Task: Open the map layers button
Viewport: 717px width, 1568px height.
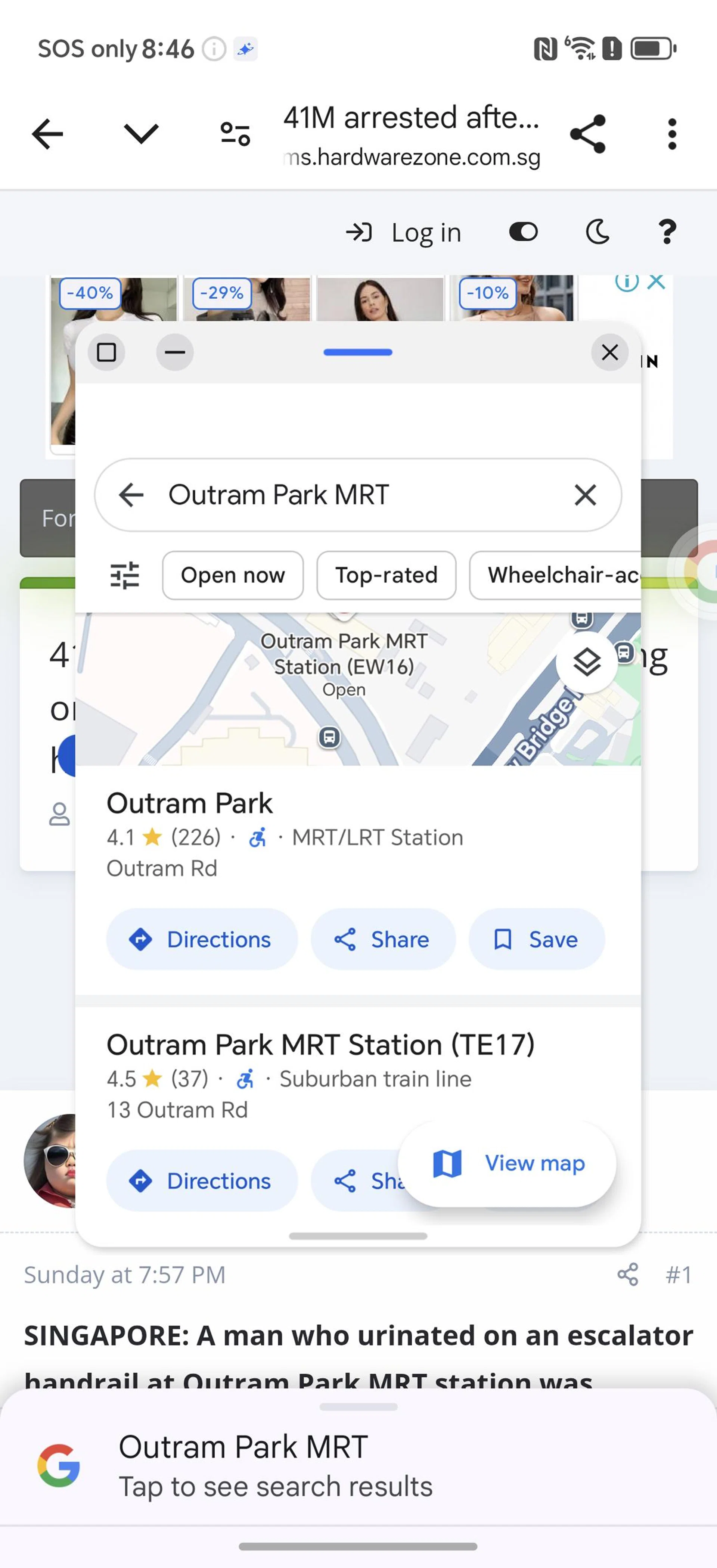Action: click(x=587, y=662)
